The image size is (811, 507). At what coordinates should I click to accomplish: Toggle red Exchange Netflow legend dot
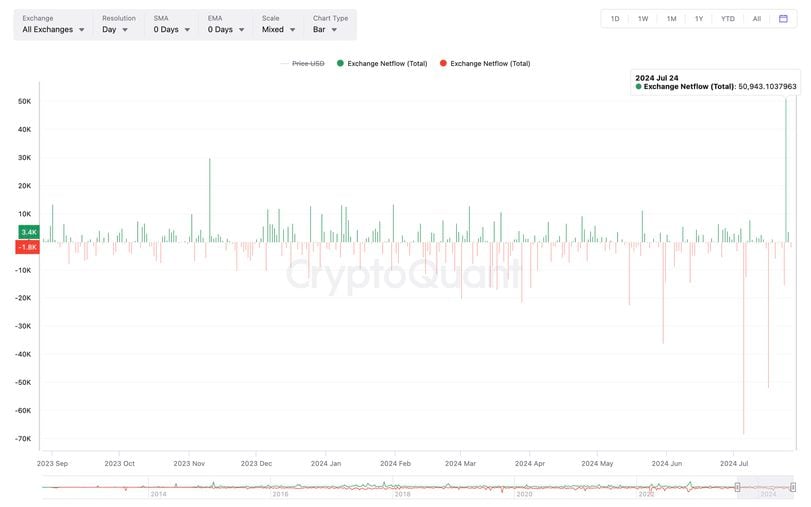pos(443,63)
